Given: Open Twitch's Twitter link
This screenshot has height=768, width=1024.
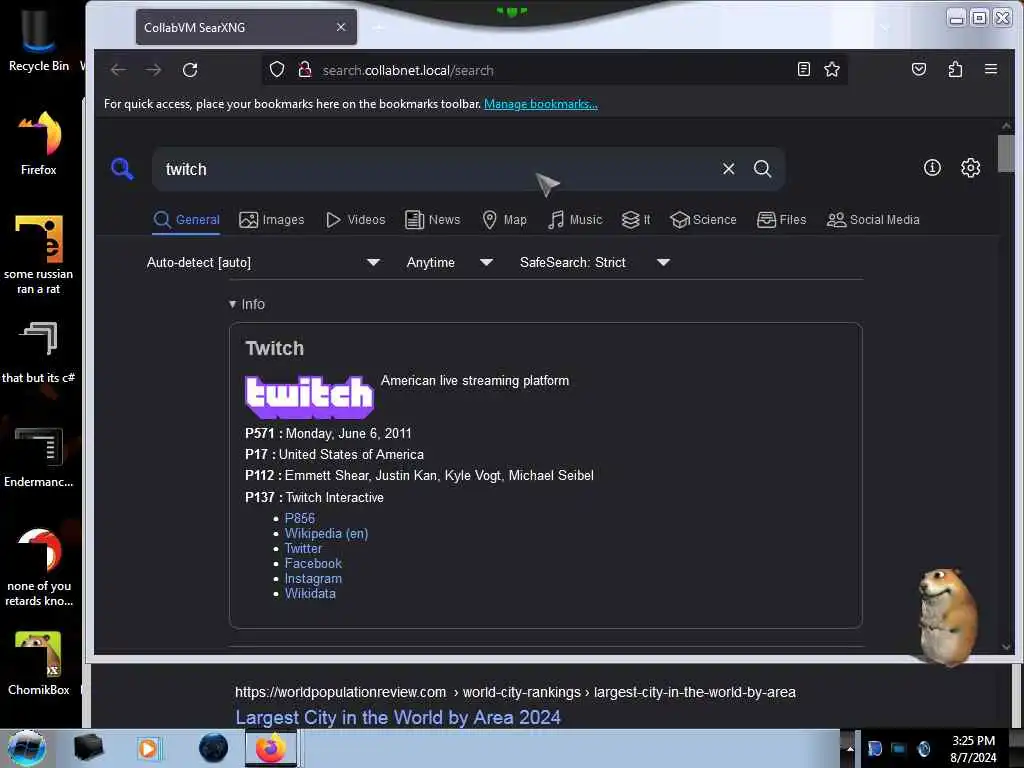Looking at the screenshot, I should [303, 549].
